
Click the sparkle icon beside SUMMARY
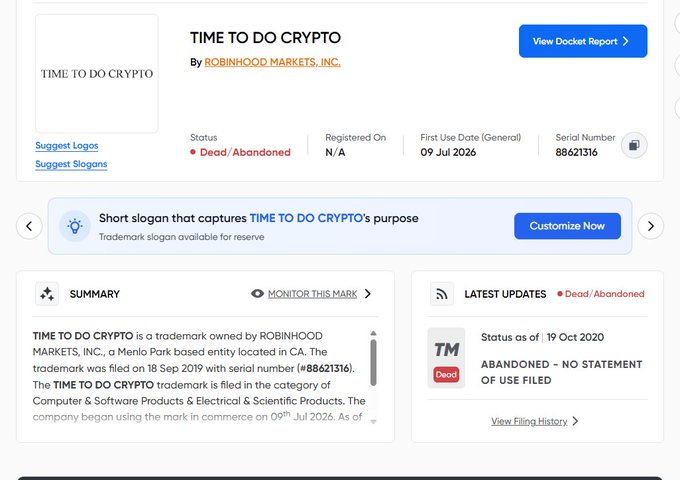pyautogui.click(x=47, y=294)
